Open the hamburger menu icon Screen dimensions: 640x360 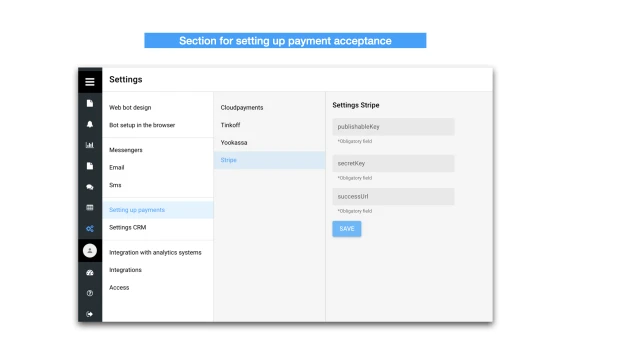(x=90, y=82)
